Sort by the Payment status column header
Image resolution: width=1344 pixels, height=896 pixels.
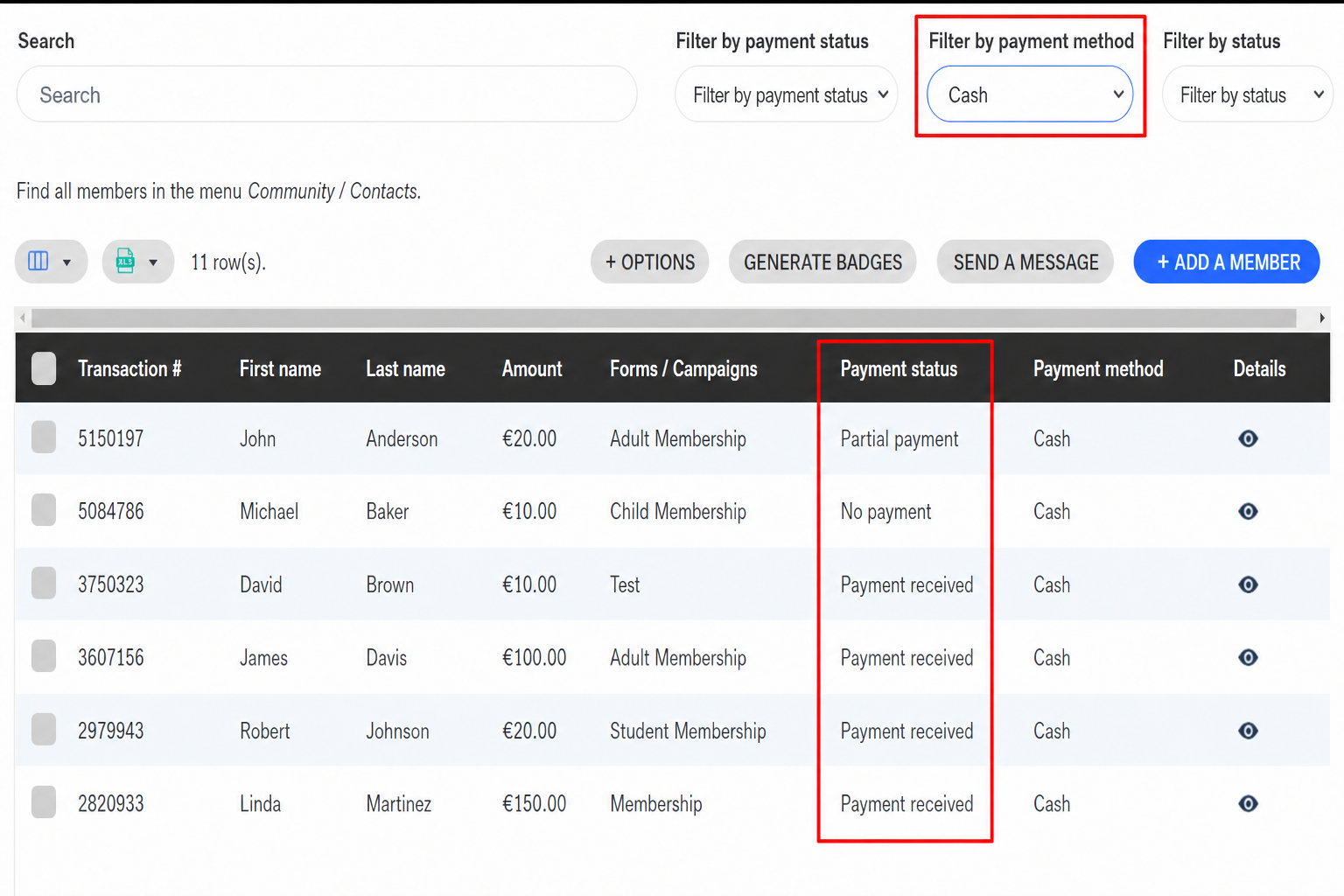pyautogui.click(x=899, y=369)
